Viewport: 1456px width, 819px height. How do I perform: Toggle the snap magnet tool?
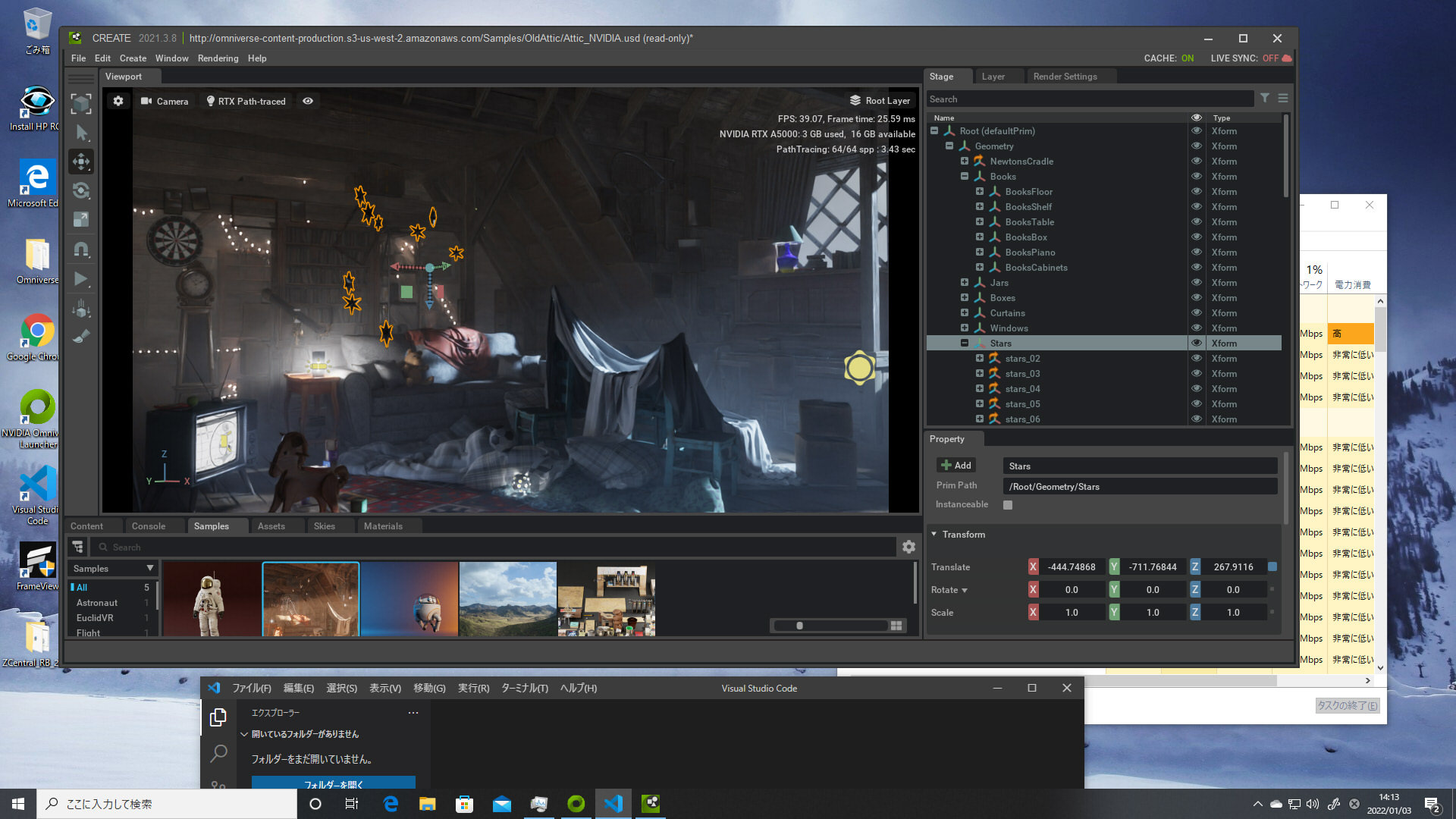coord(81,249)
